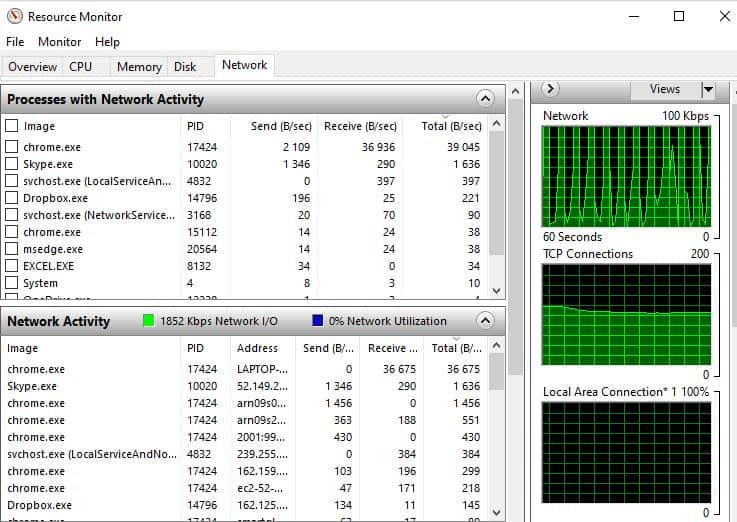Image resolution: width=737 pixels, height=522 pixels.
Task: Click down arrow of Network Activity list scrollbar
Action: pos(496,512)
